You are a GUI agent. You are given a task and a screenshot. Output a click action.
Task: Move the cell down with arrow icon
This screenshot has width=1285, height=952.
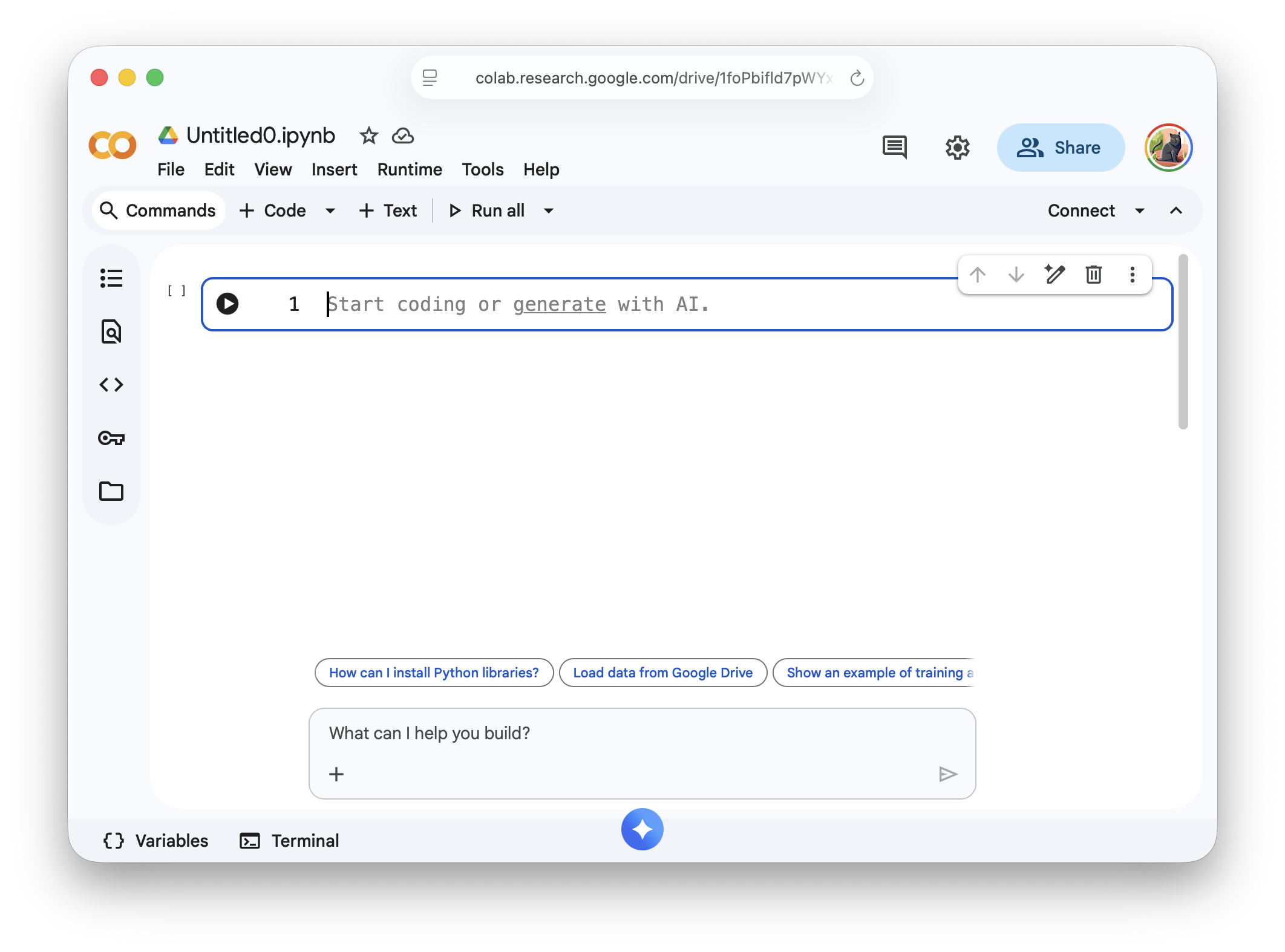(x=1016, y=275)
